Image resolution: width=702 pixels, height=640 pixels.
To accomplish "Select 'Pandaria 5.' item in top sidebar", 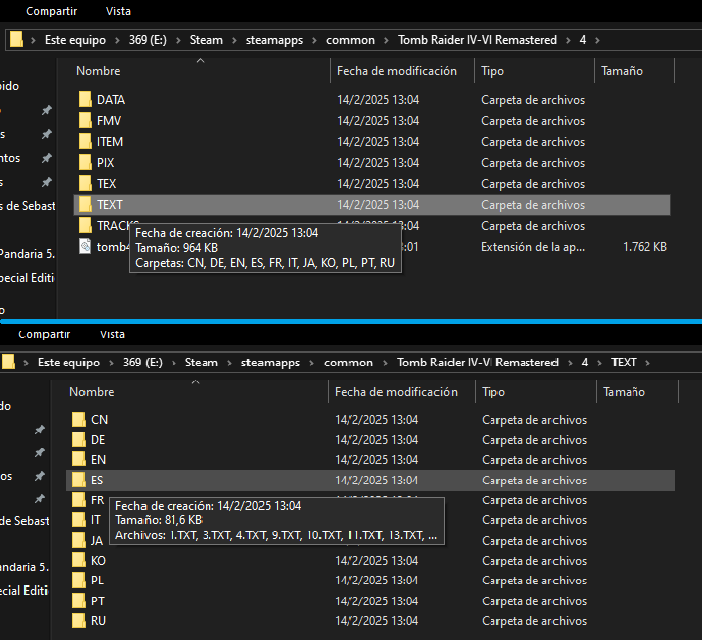I will tap(28, 254).
